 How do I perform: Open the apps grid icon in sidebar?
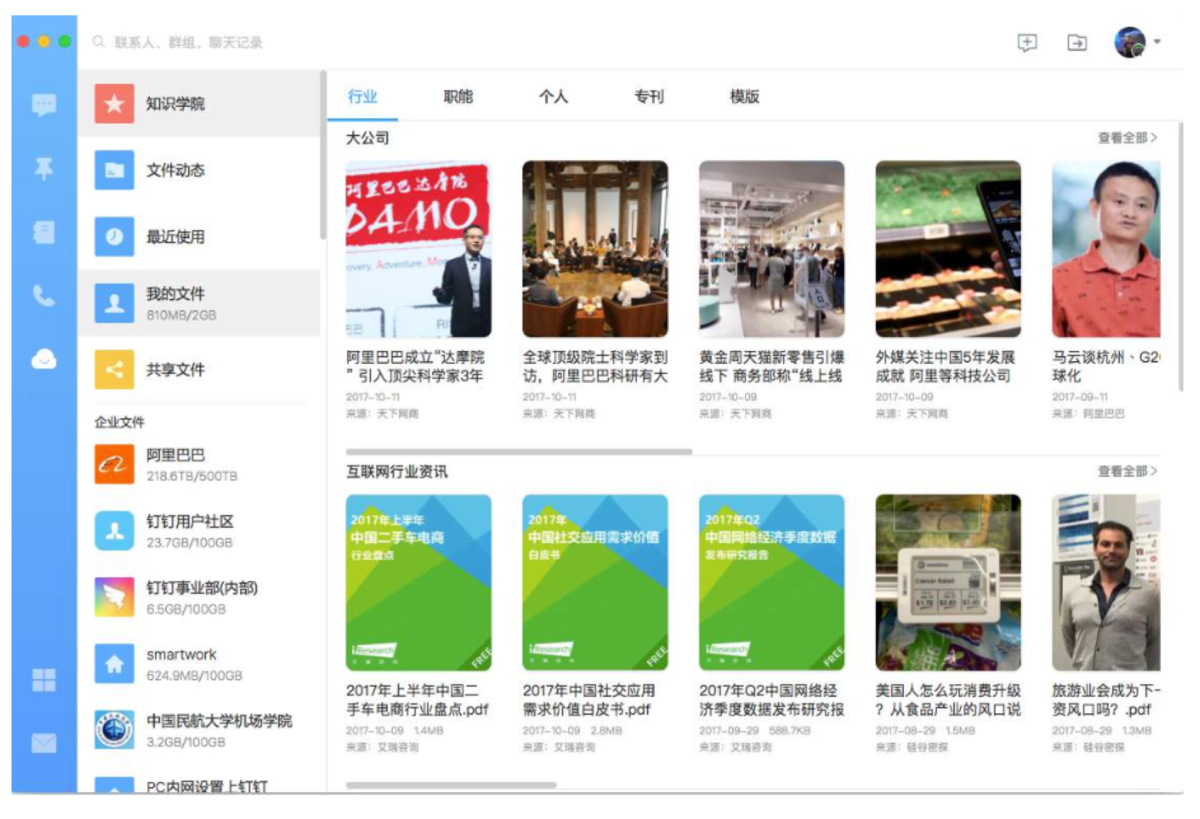click(x=44, y=681)
